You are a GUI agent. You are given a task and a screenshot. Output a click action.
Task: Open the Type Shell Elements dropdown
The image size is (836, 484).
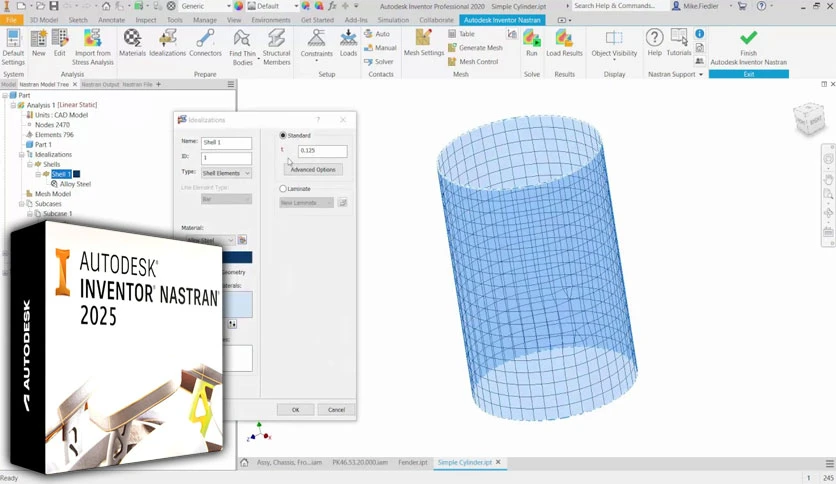pyautogui.click(x=226, y=173)
